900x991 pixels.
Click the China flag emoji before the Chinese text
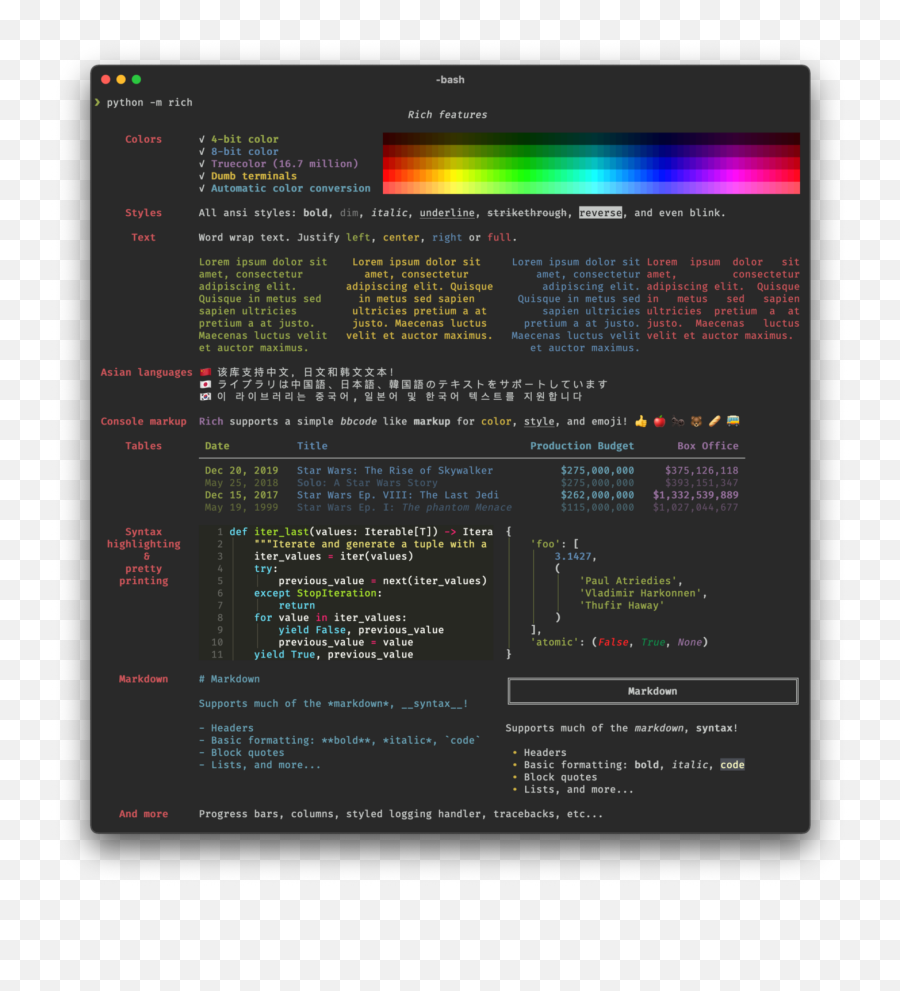click(x=204, y=371)
